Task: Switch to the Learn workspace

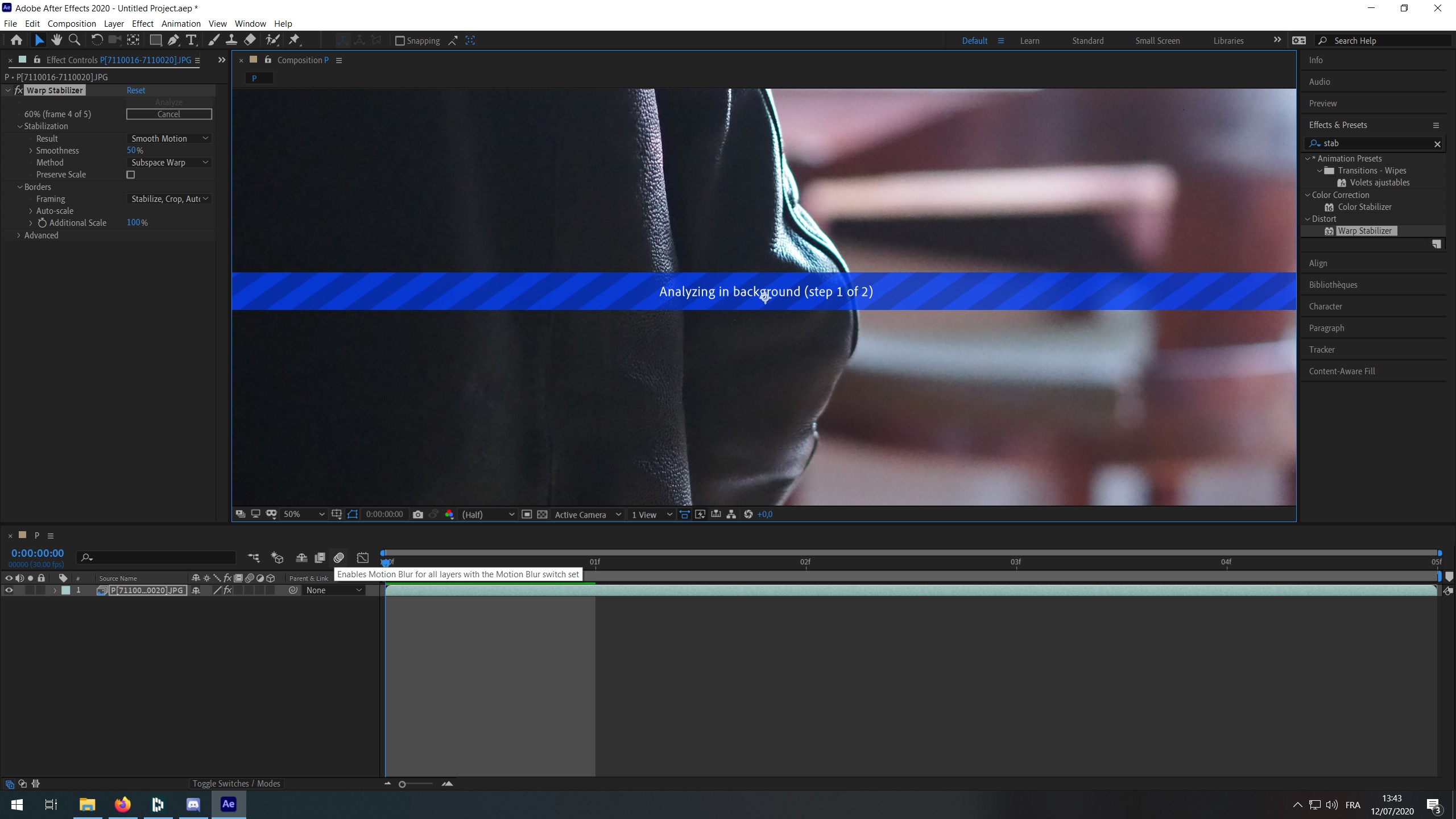Action: pos(1029,40)
